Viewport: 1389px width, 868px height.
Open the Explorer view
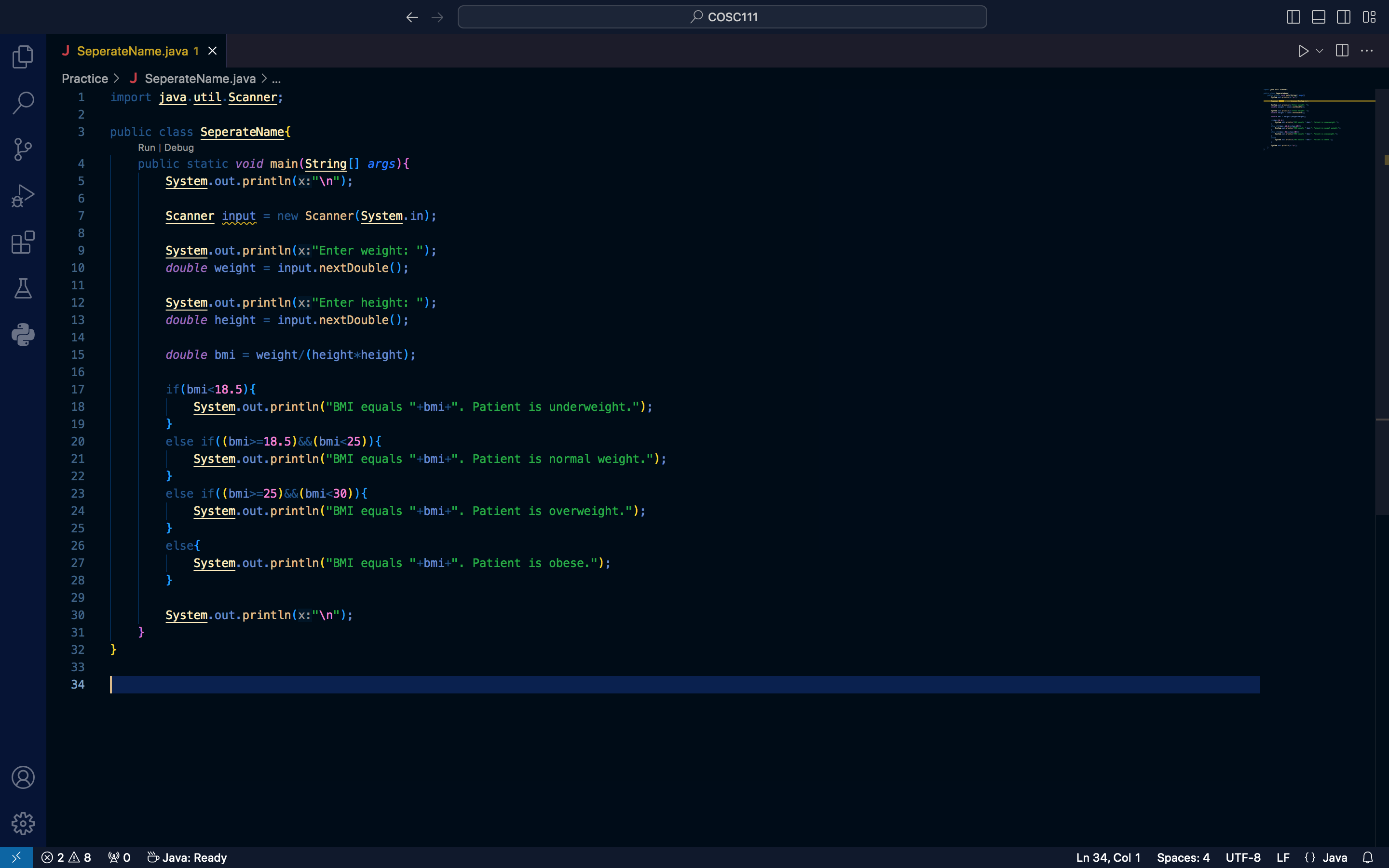click(23, 56)
